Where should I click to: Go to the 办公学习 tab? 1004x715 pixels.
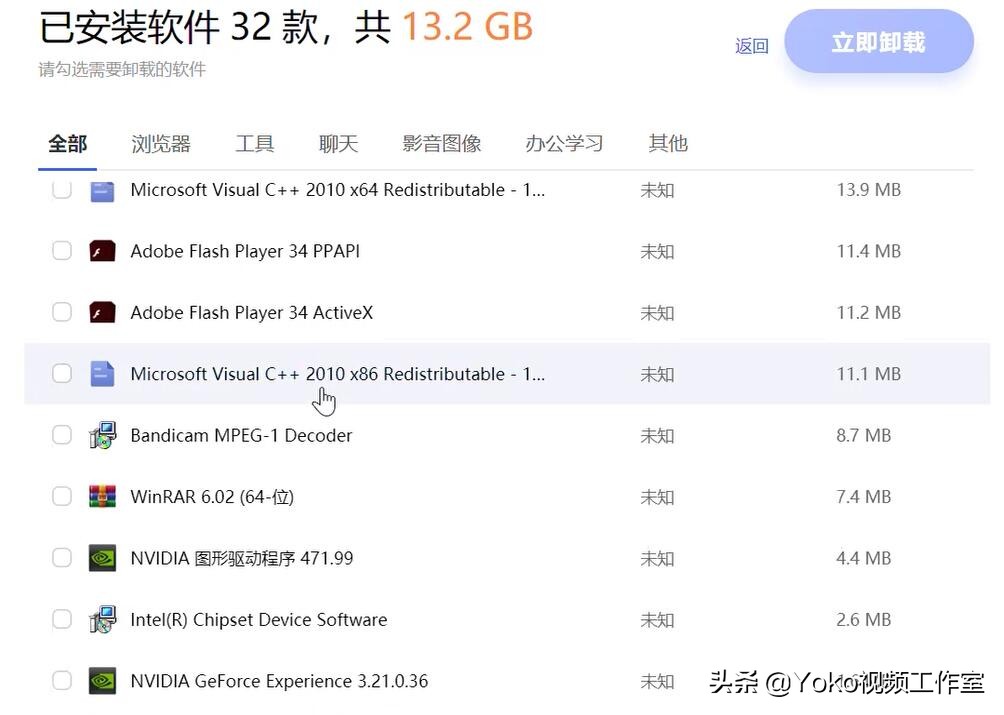point(564,143)
